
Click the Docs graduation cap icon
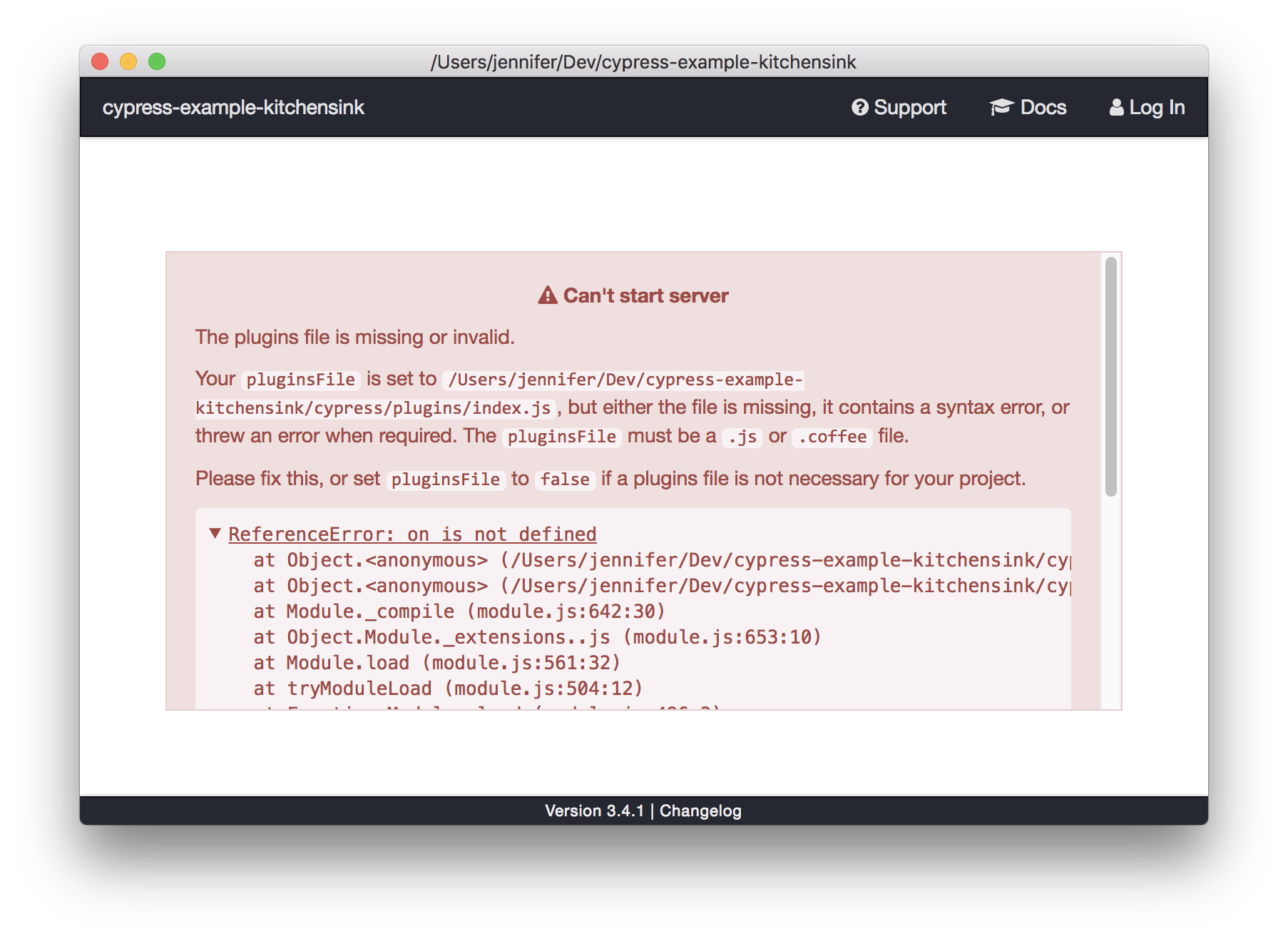1001,107
